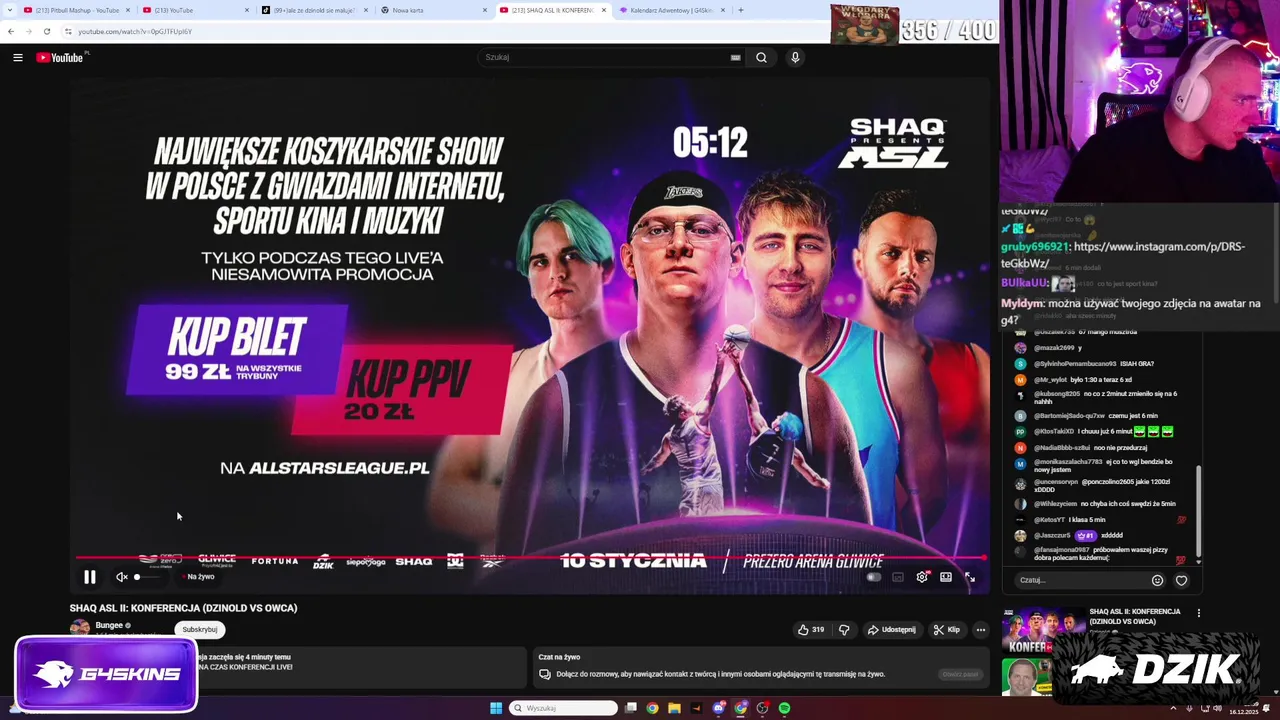Screen dimensions: 1280x720
Task: Share video via Udostępnij
Action: [892, 630]
